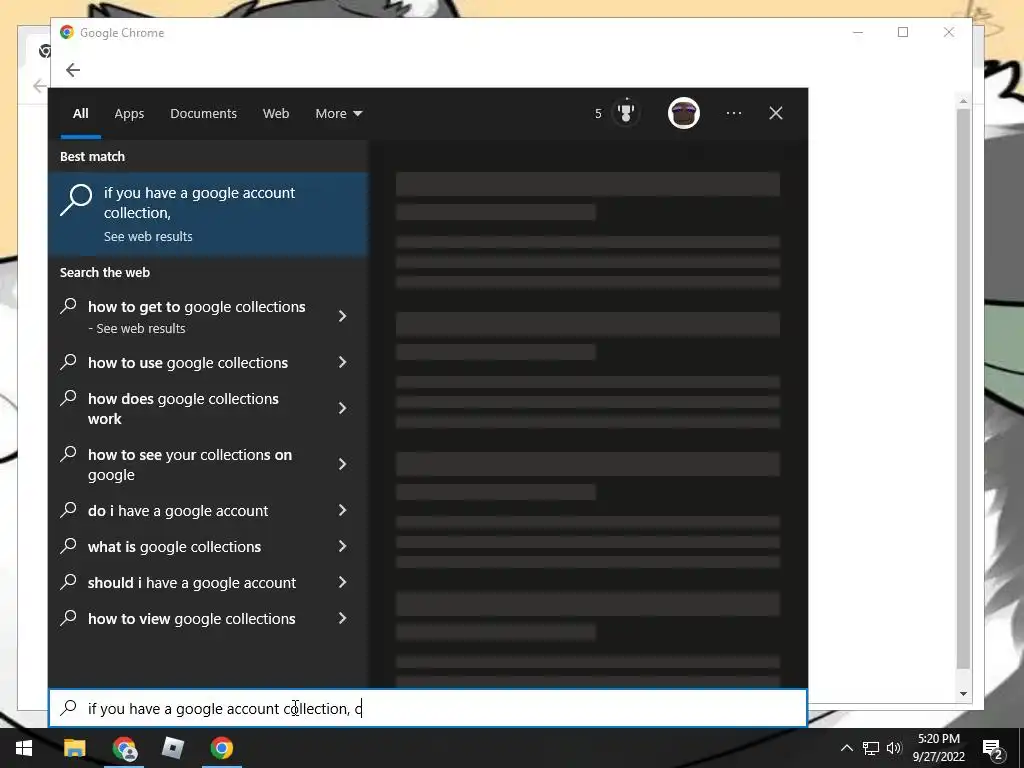The height and width of the screenshot is (768, 1024).
Task: Click the back arrow in the background browser window
Action: click(39, 86)
